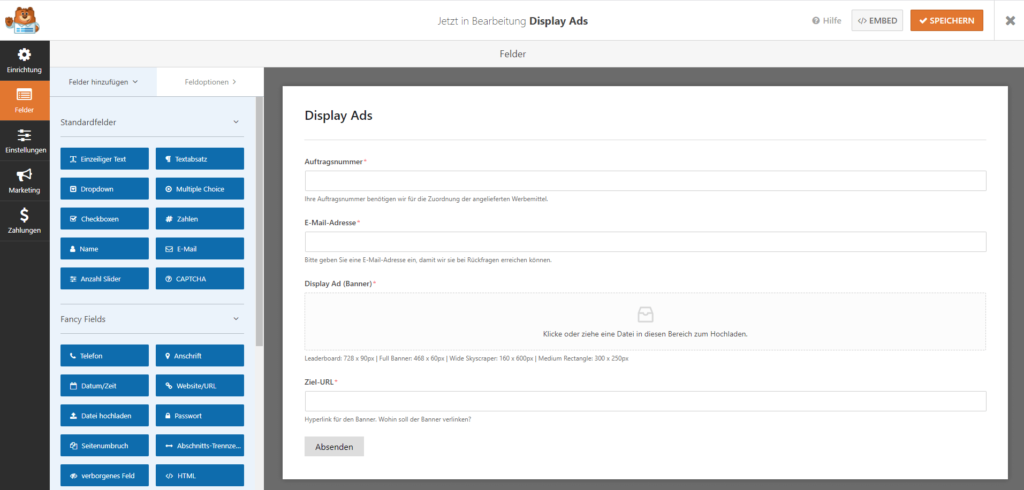The height and width of the screenshot is (490, 1024).
Task: Click the upload icon in the file area
Action: pyautogui.click(x=645, y=314)
